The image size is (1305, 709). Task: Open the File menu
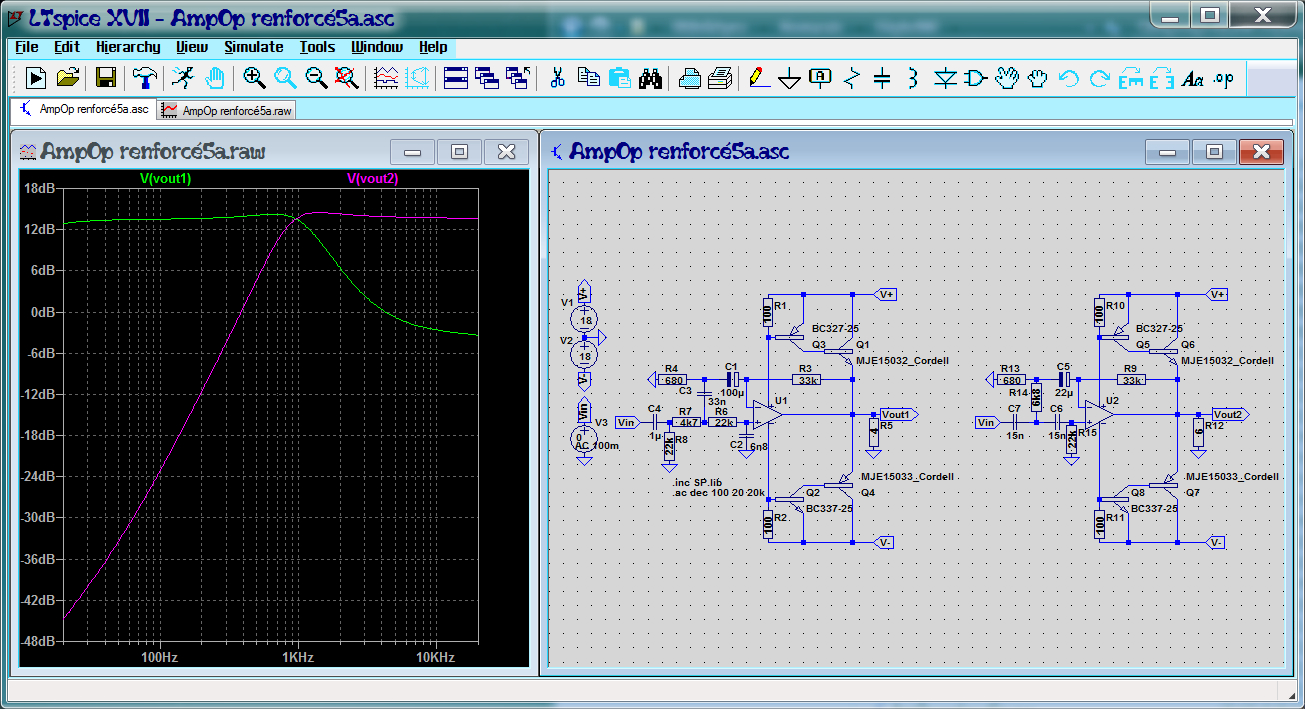coord(27,47)
